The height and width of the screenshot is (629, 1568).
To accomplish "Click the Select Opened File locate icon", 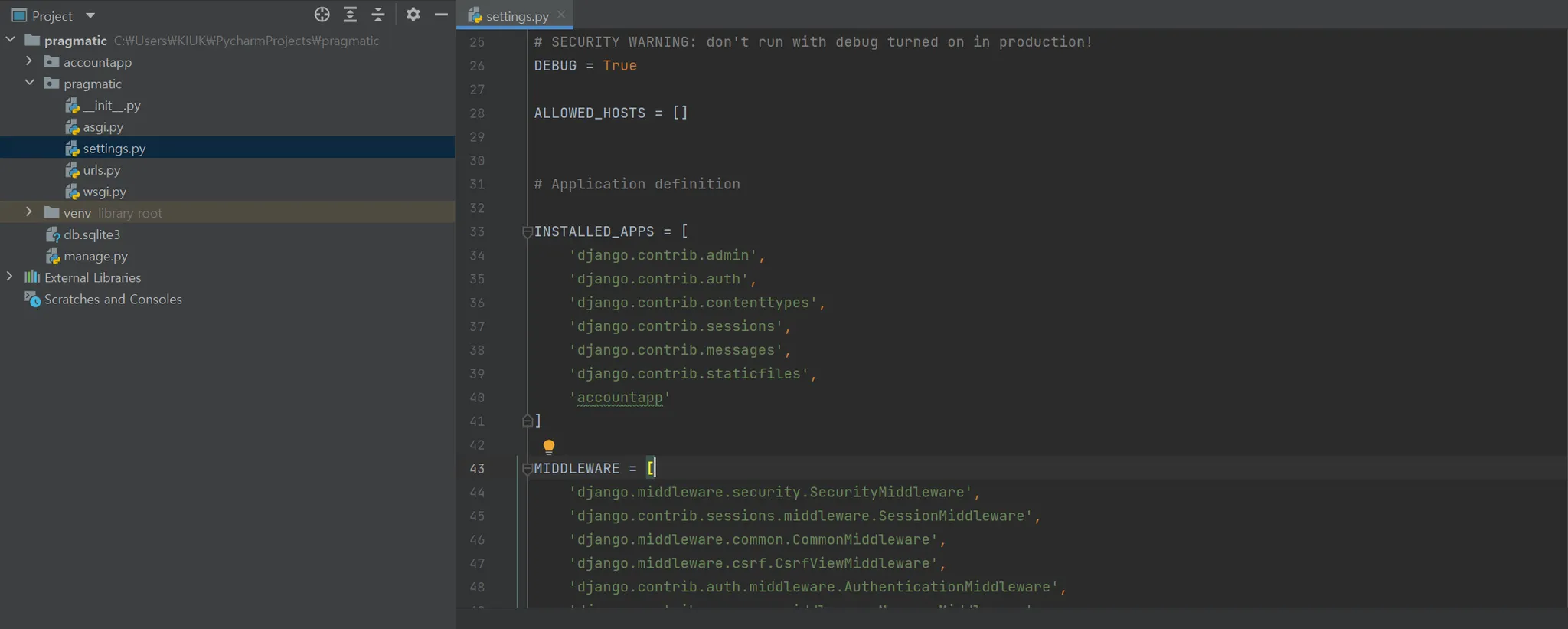I will [x=322, y=15].
